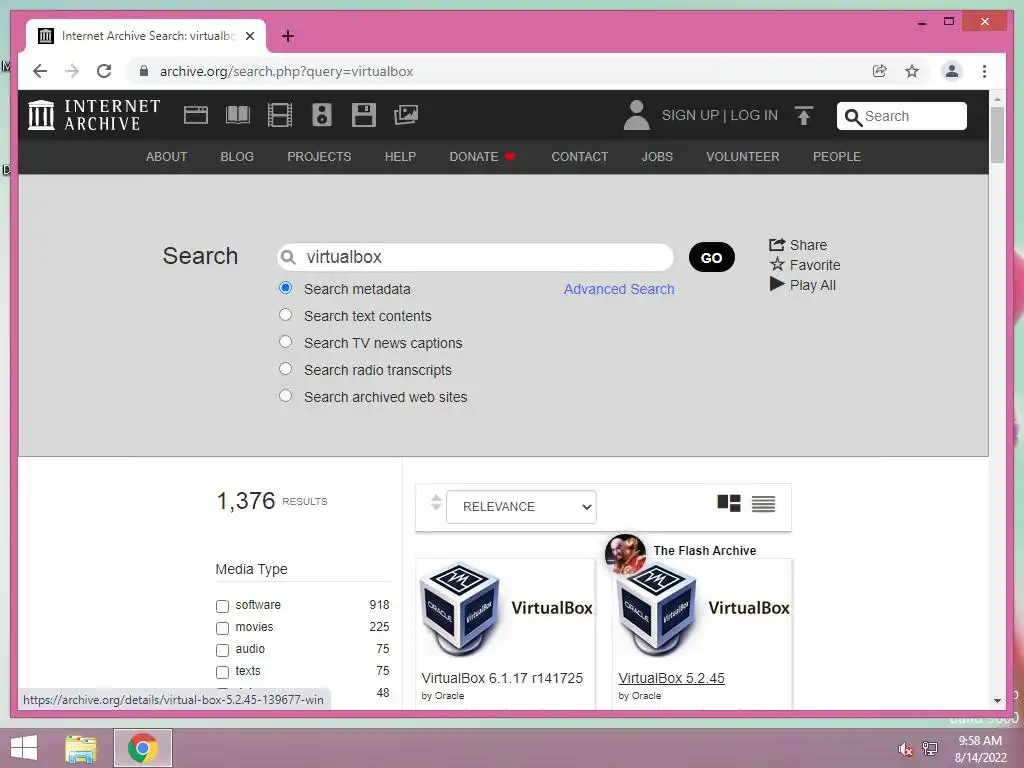The width and height of the screenshot is (1024, 768).
Task: Open the Chrome profile icon
Action: pos(952,71)
